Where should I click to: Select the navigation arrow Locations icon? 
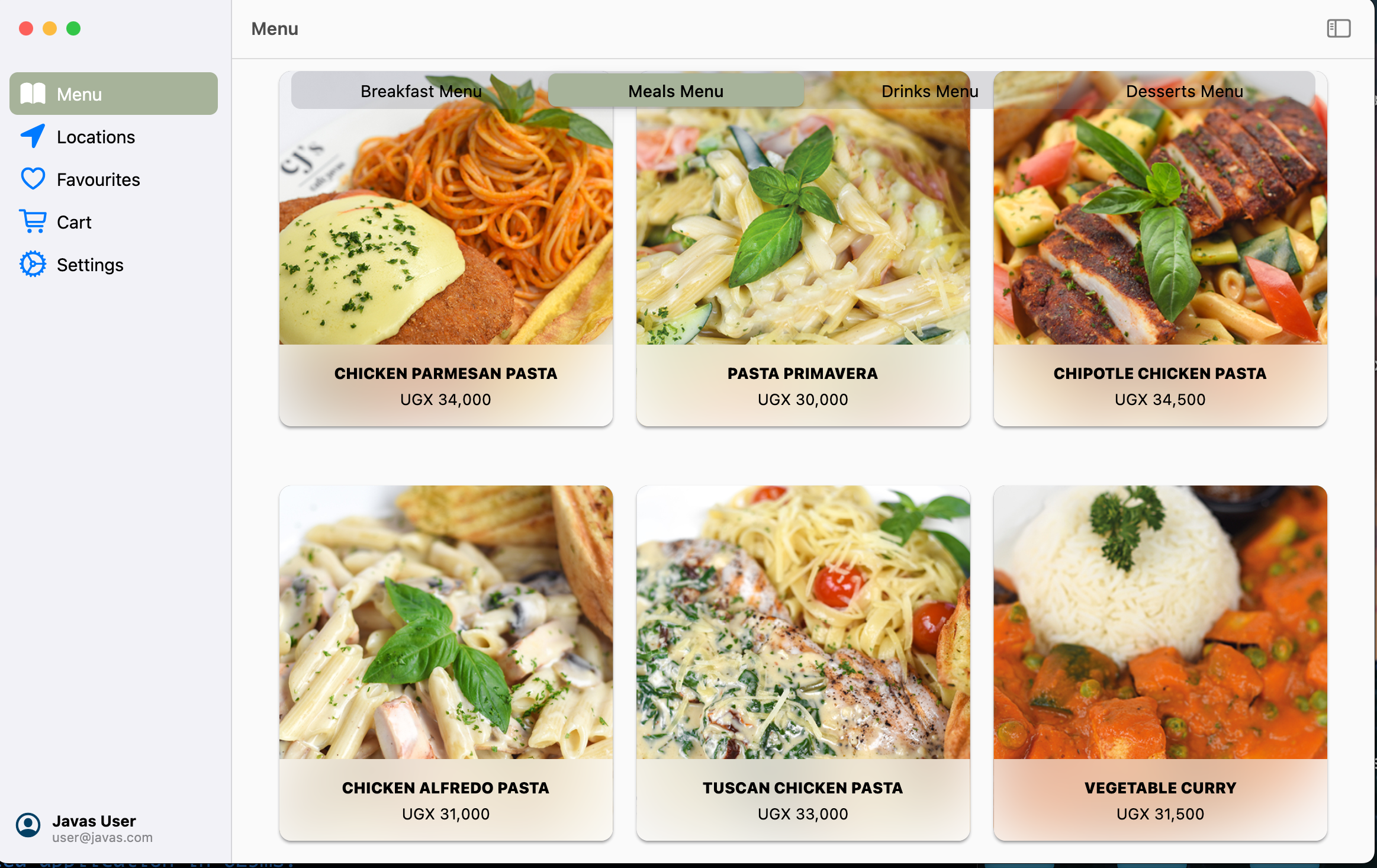32,135
